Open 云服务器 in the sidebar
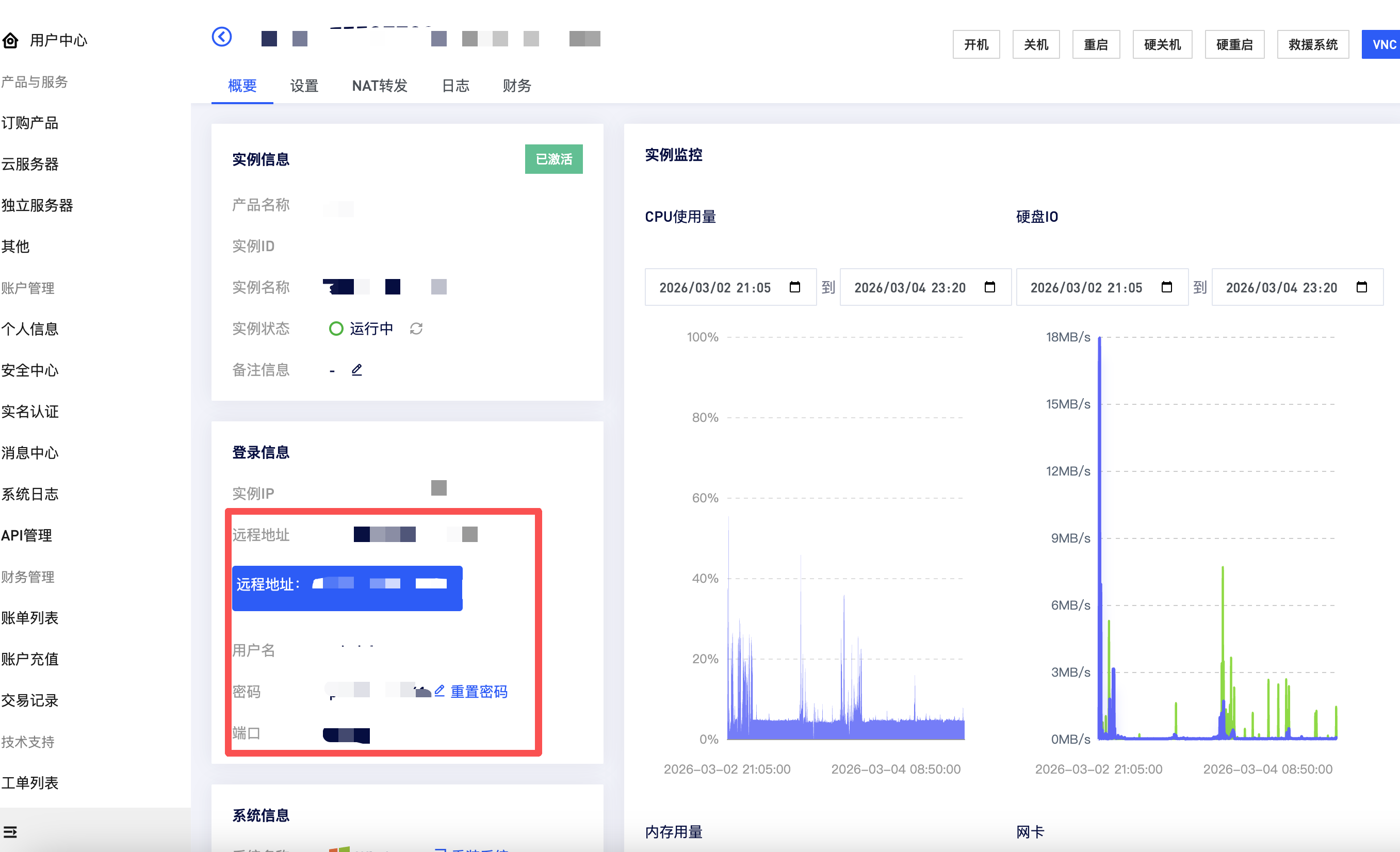The width and height of the screenshot is (1400, 852). pyautogui.click(x=30, y=164)
